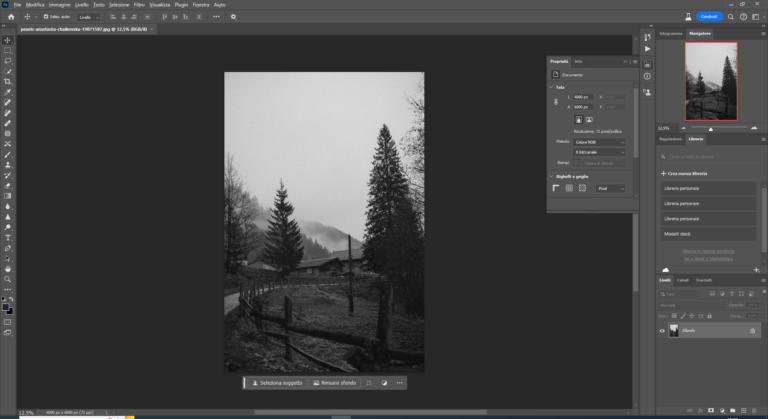Image resolution: width=768 pixels, height=419 pixels.
Task: Click the Rimuovi sfondo button
Action: [x=334, y=382]
